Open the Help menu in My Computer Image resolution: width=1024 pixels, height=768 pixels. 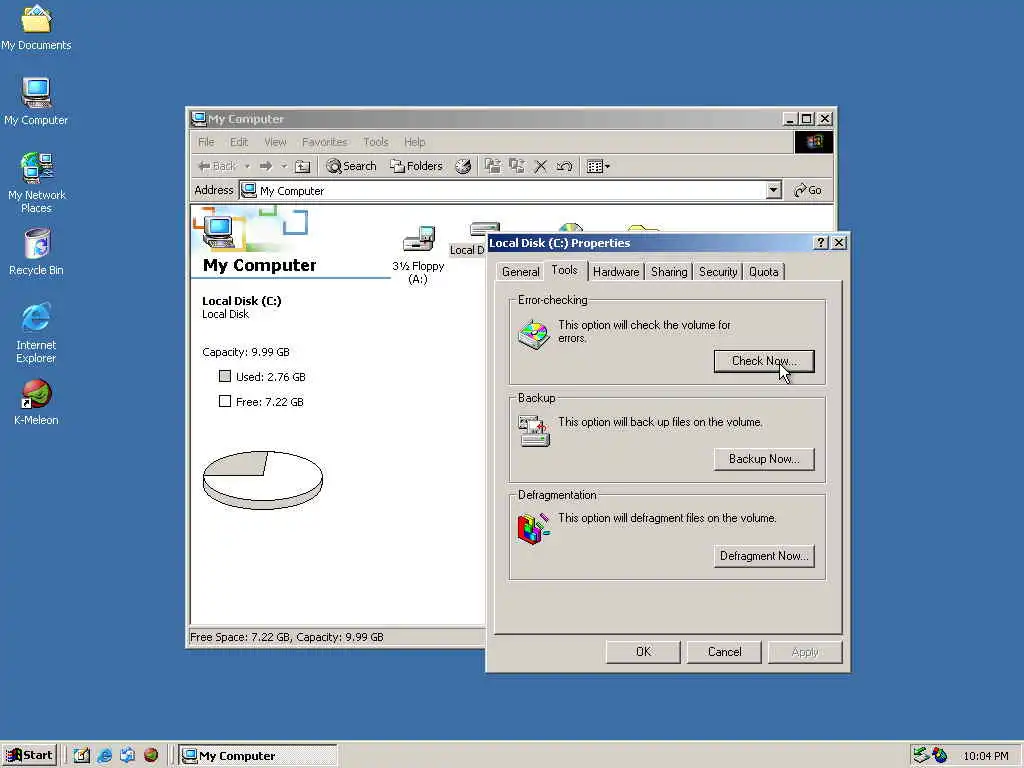click(x=414, y=142)
